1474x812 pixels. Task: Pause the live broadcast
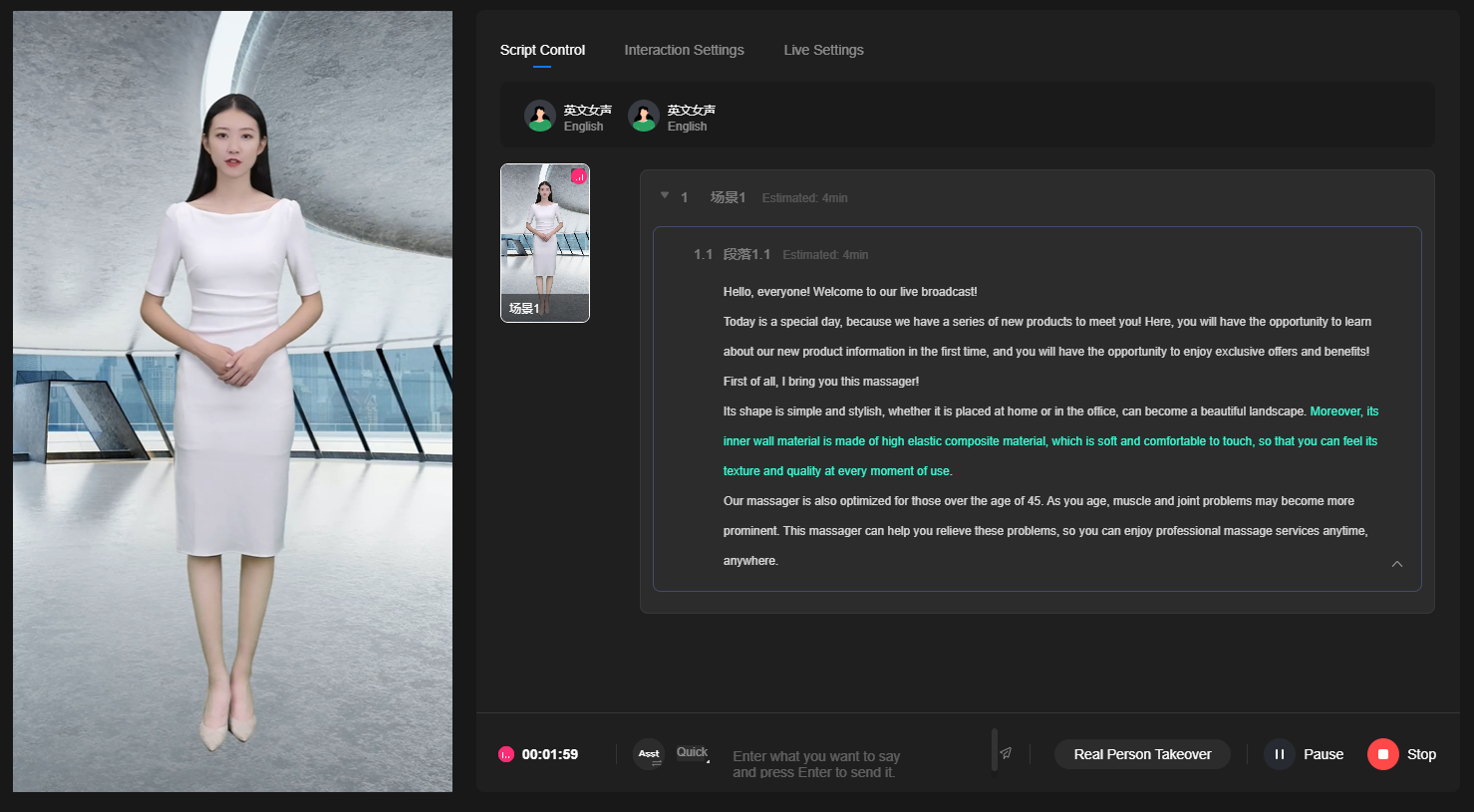[x=1304, y=754]
